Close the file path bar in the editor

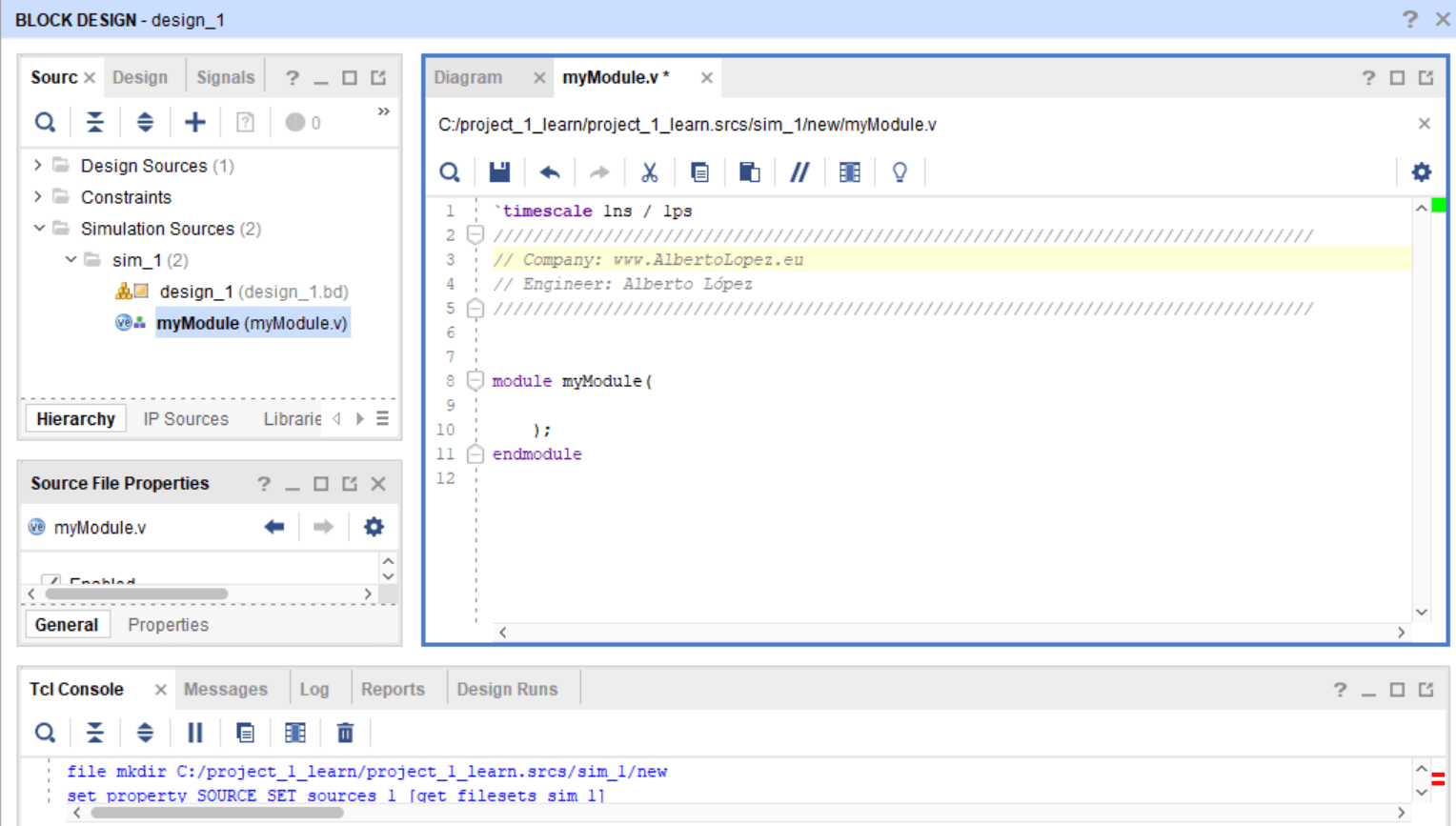click(x=1425, y=124)
